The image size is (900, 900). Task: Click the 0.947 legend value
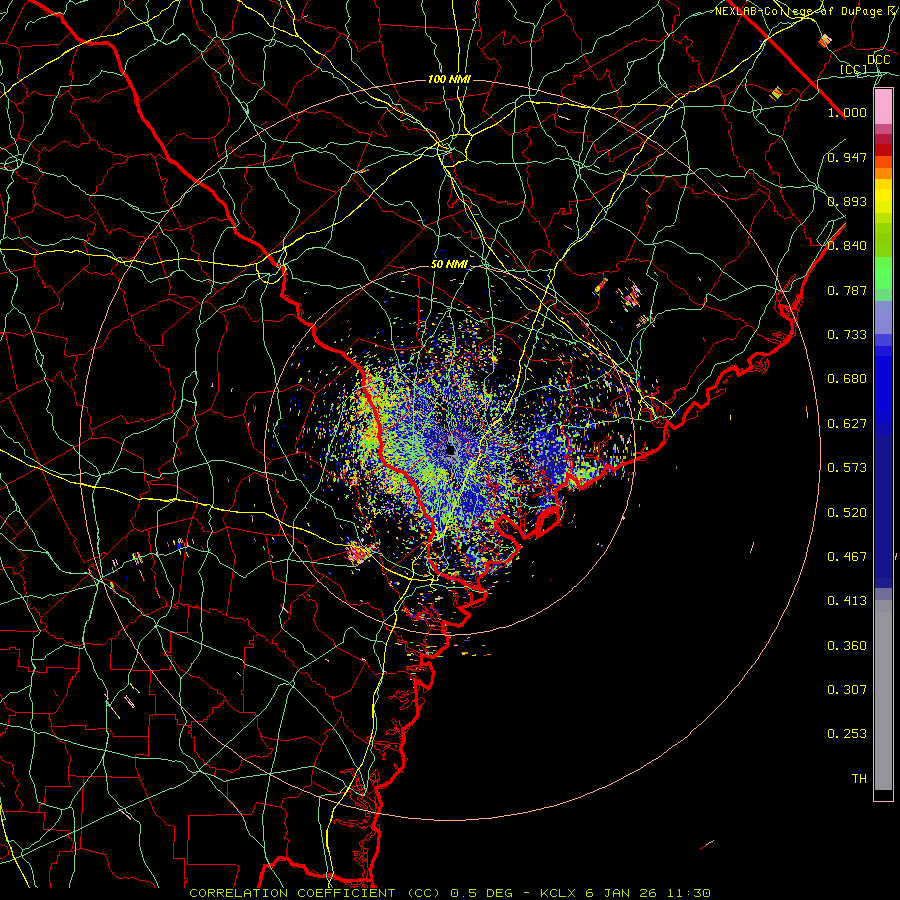click(x=847, y=157)
